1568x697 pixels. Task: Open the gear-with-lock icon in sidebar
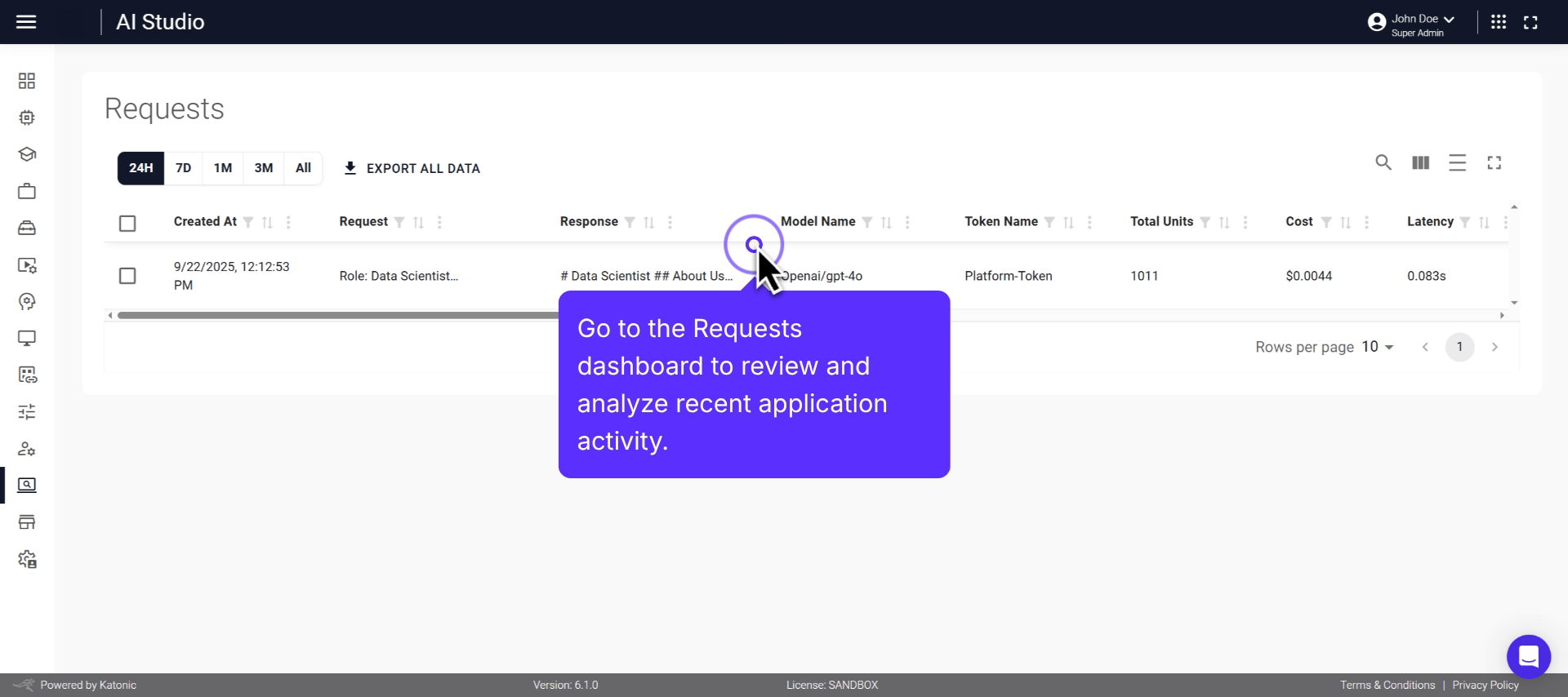tap(27, 560)
